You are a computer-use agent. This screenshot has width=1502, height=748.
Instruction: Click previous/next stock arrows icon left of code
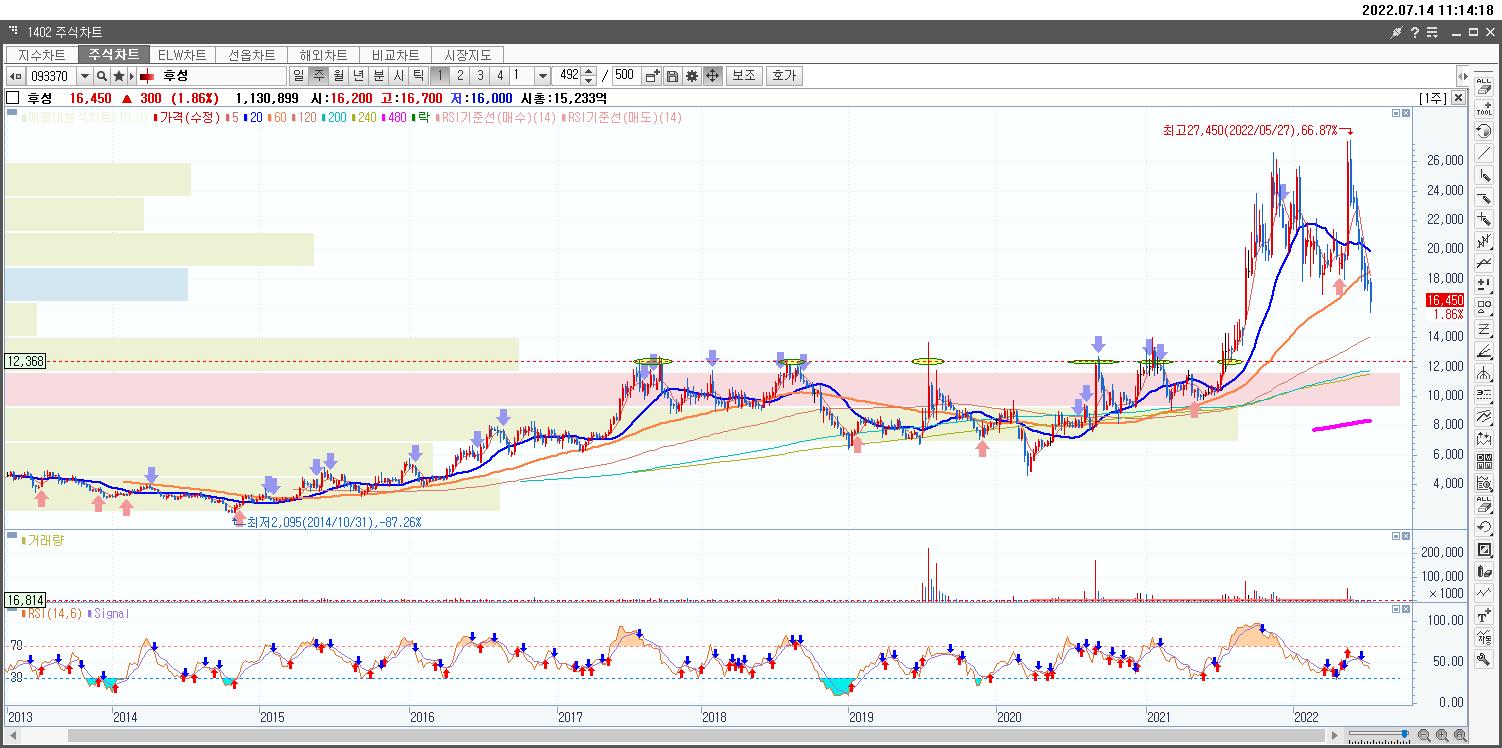(15, 76)
